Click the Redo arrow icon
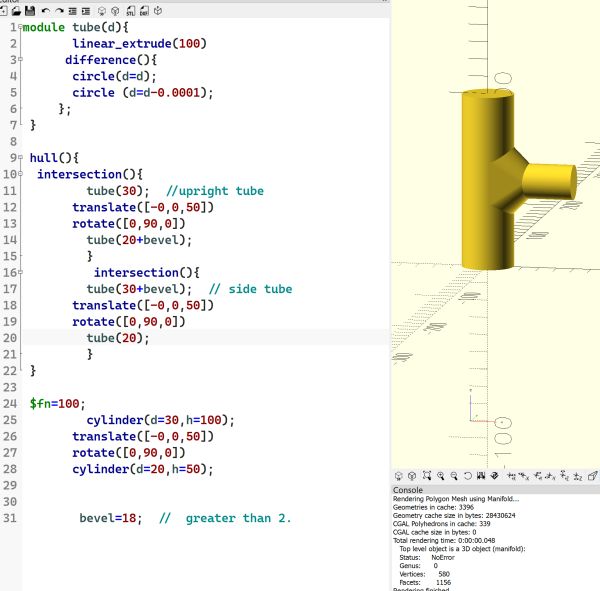Viewport: 600px width, 591px height. click(x=58, y=10)
